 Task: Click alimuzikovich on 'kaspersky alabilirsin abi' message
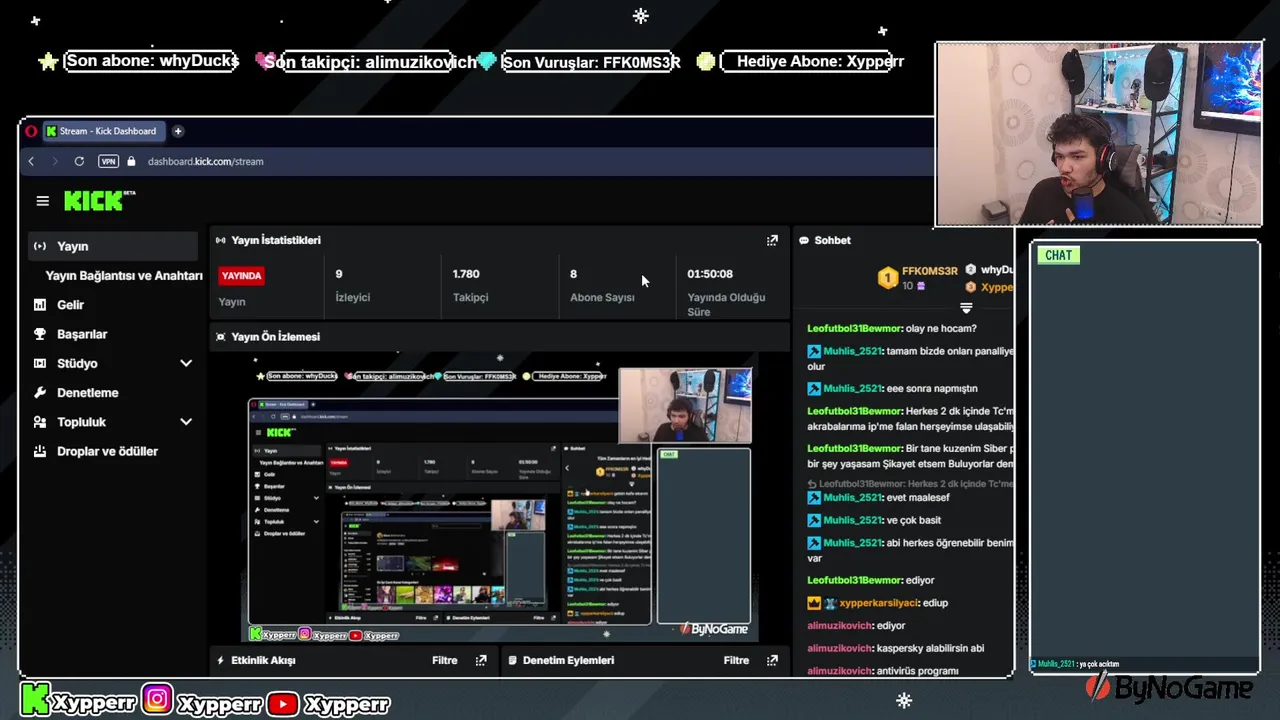840,648
